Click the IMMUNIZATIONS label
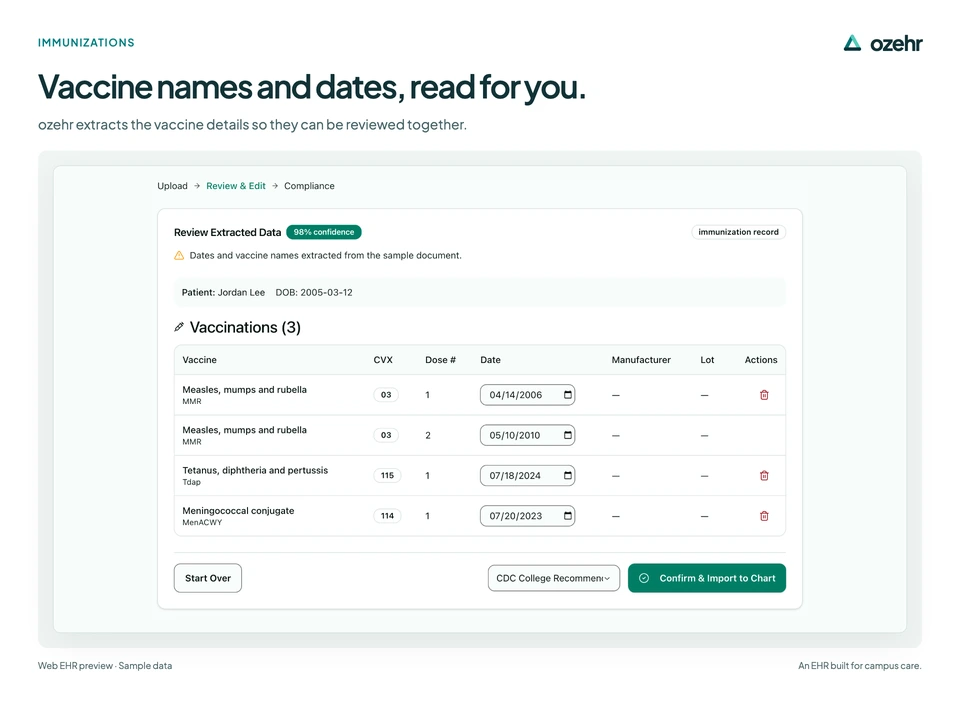Image resolution: width=960 pixels, height=720 pixels. pyautogui.click(x=86, y=43)
